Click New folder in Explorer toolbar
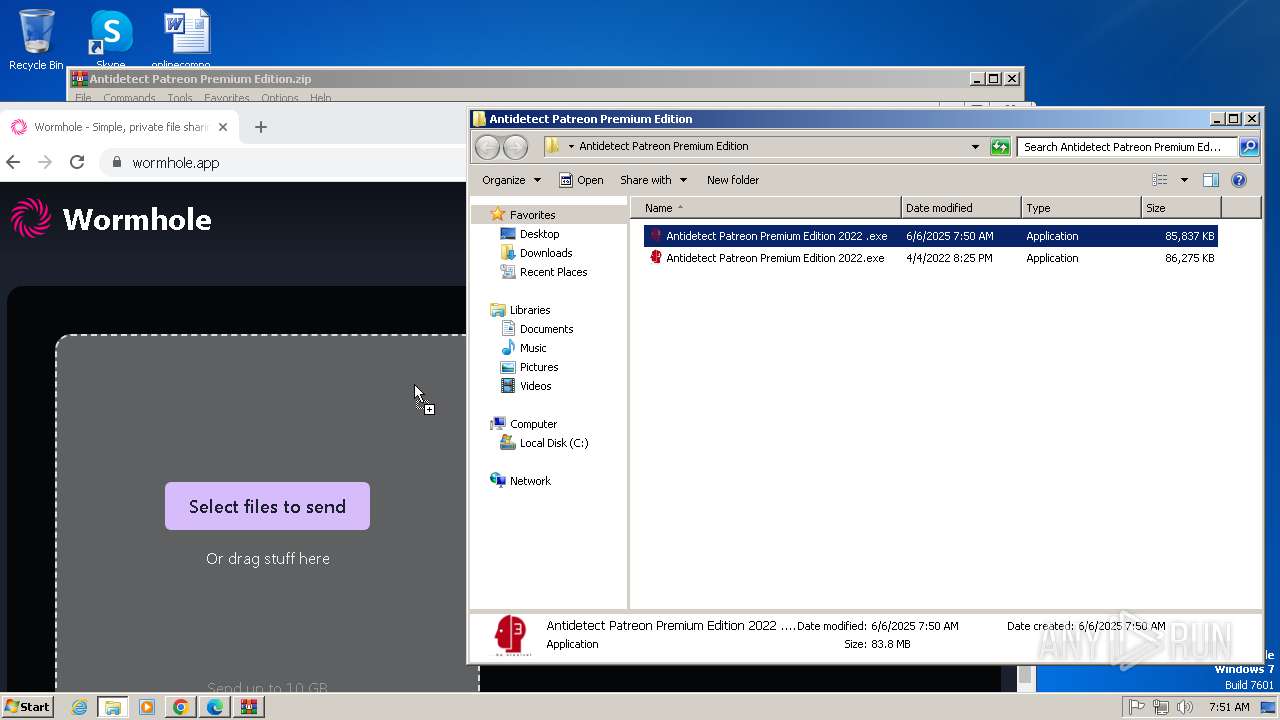1280x720 pixels. 733,180
